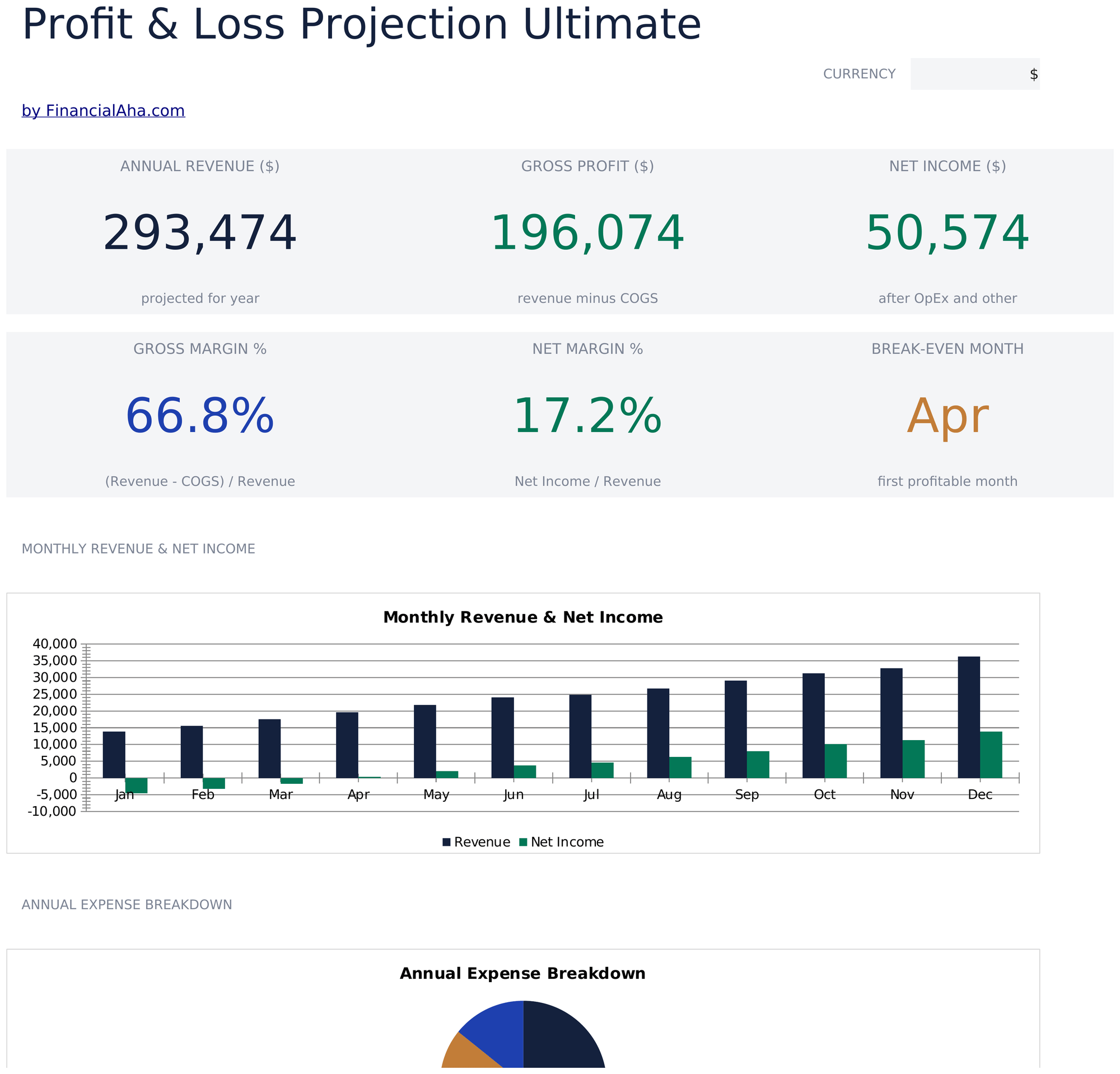Click the Revenue legend swatch
The width and height of the screenshot is (1120, 1074).
pyautogui.click(x=447, y=842)
